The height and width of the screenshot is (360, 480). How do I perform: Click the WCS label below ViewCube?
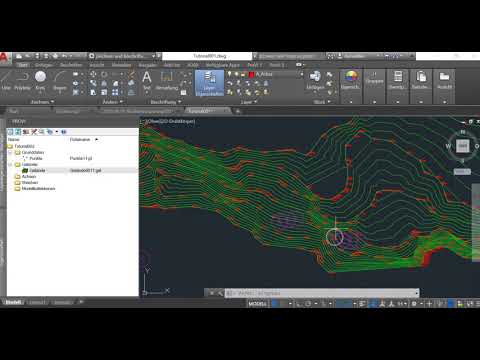click(x=462, y=171)
